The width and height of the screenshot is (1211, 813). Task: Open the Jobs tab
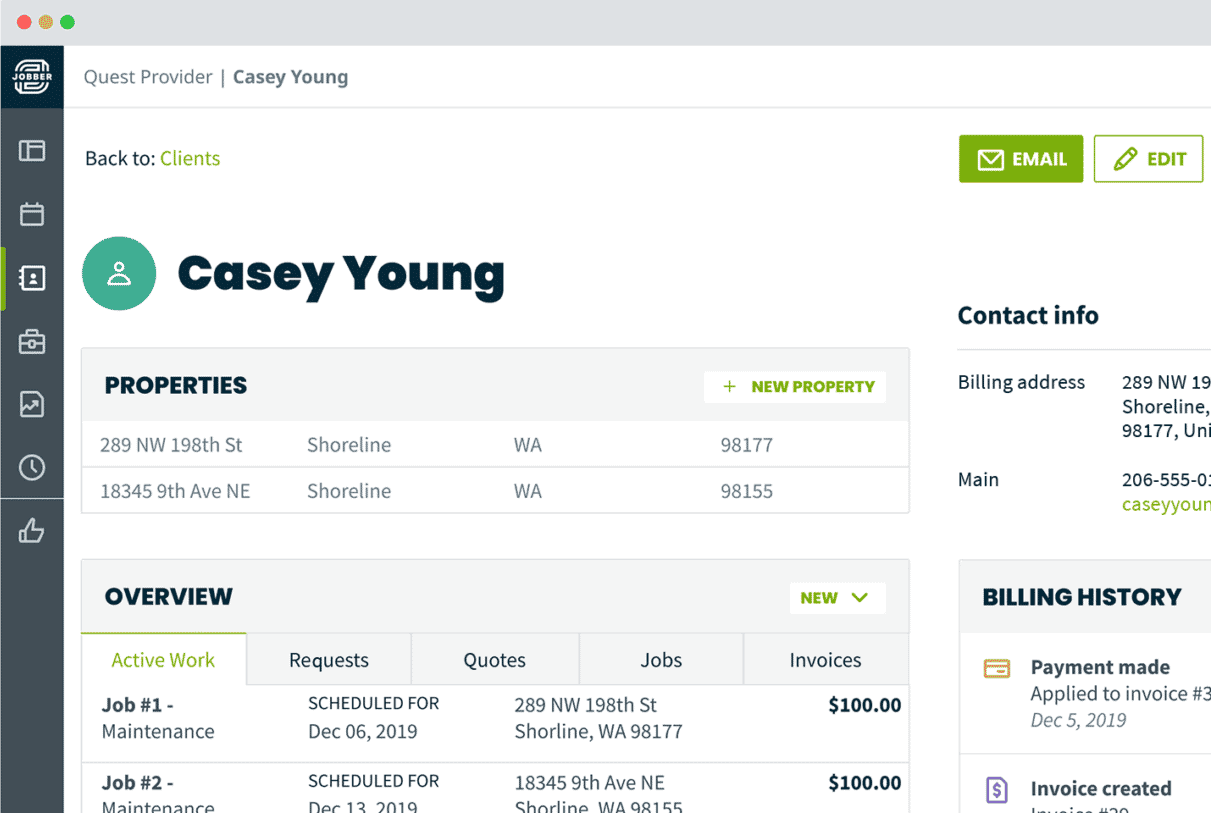661,660
